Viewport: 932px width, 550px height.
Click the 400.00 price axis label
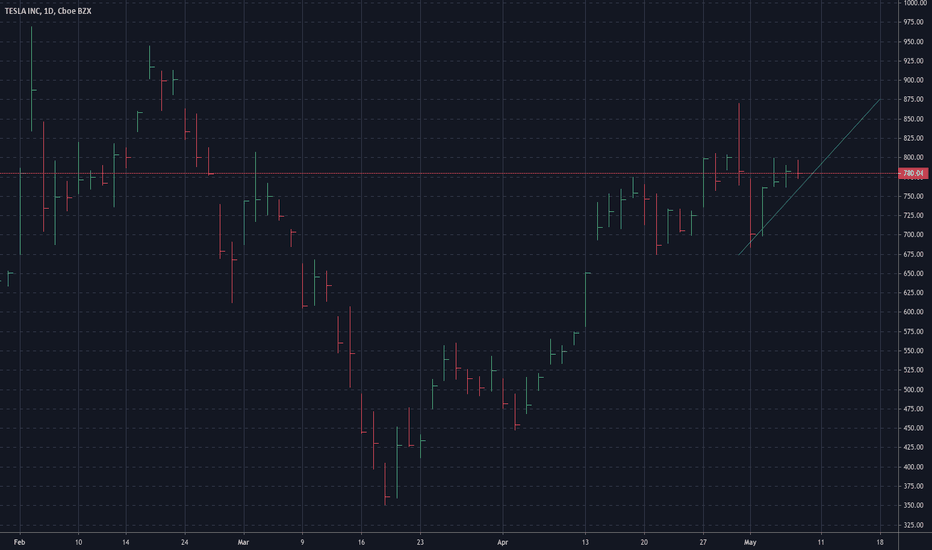(x=913, y=467)
